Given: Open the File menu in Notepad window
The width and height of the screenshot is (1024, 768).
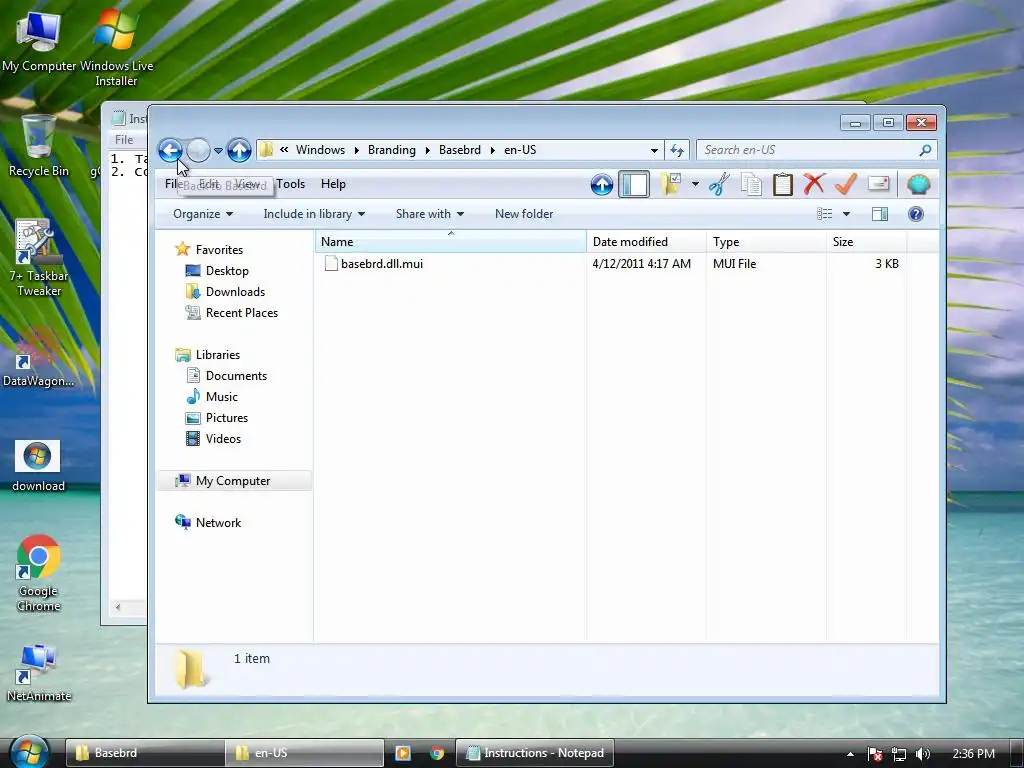Looking at the screenshot, I should [124, 140].
